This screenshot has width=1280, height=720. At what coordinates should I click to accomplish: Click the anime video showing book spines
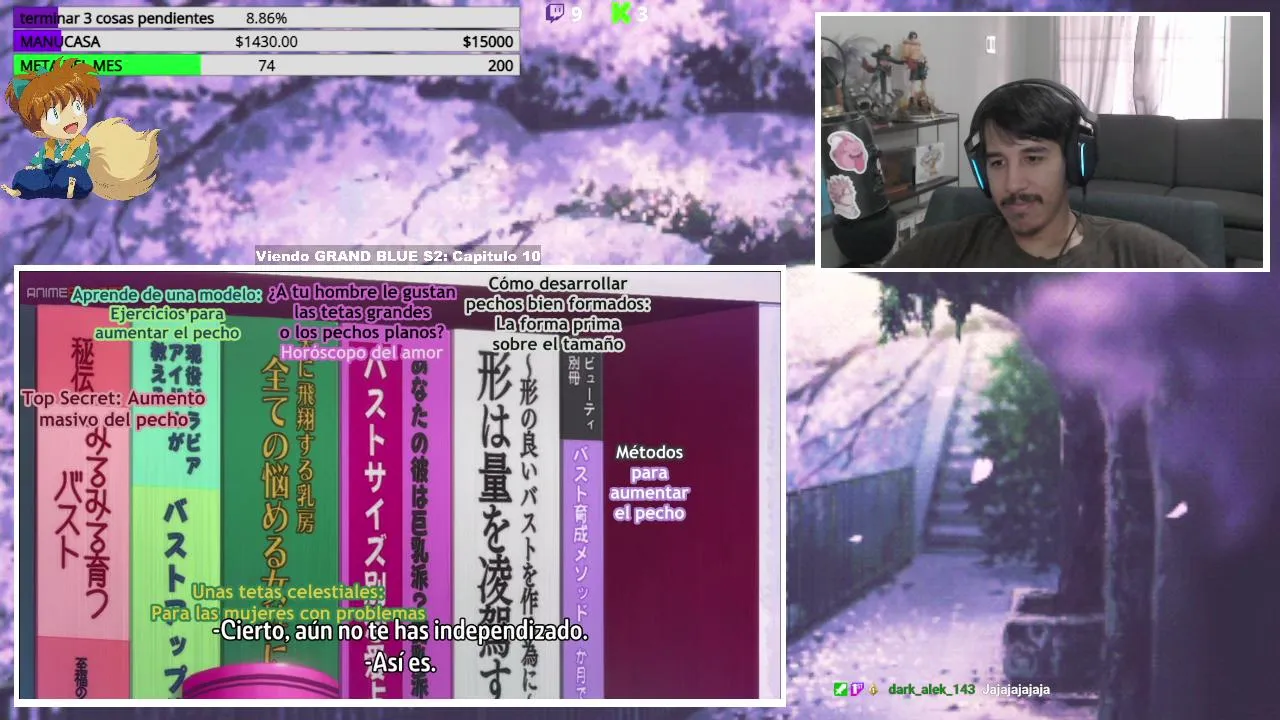pyautogui.click(x=400, y=485)
